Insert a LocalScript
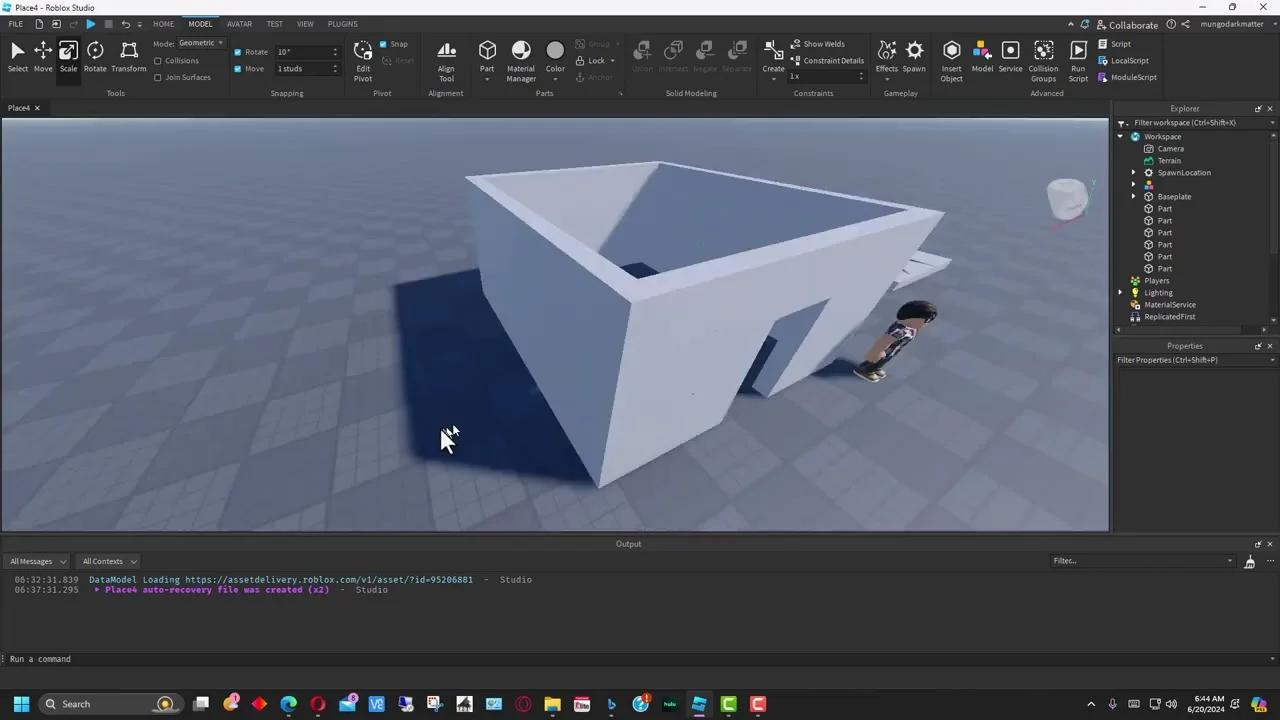The height and width of the screenshot is (720, 1280). [1123, 61]
